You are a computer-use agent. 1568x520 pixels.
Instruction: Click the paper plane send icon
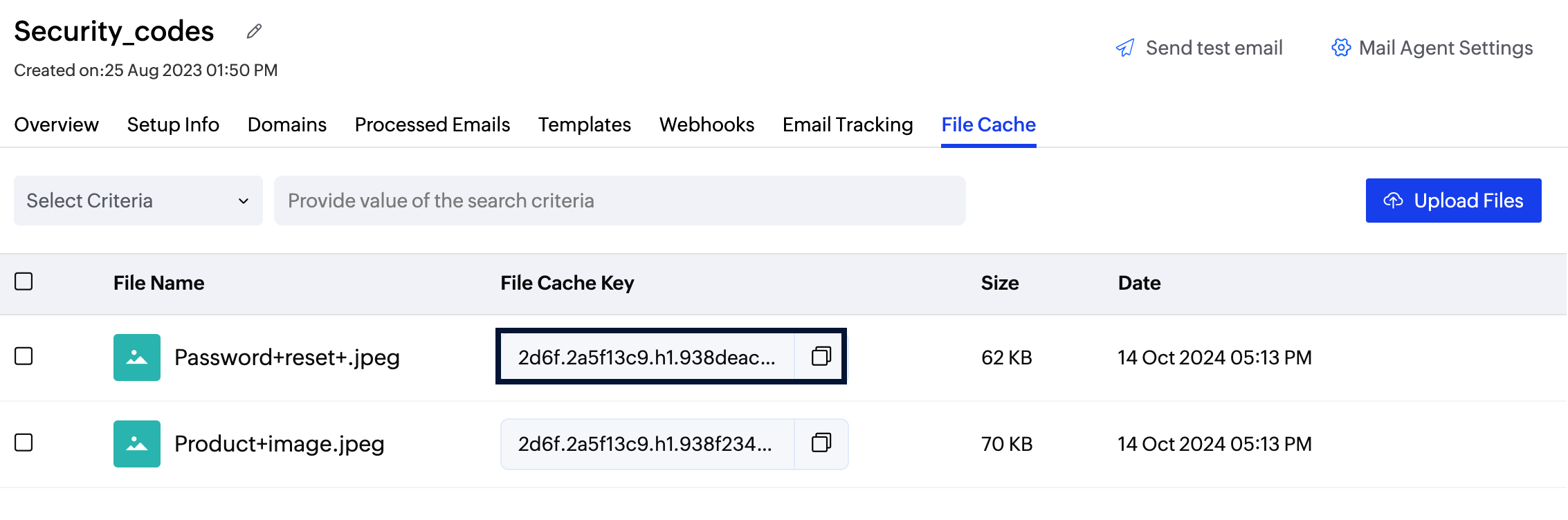pos(1125,48)
